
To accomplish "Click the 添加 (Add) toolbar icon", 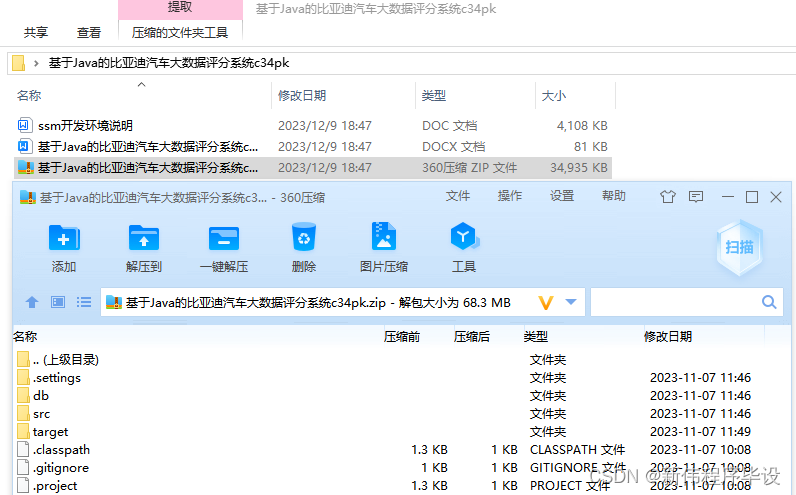I will click(x=63, y=238).
